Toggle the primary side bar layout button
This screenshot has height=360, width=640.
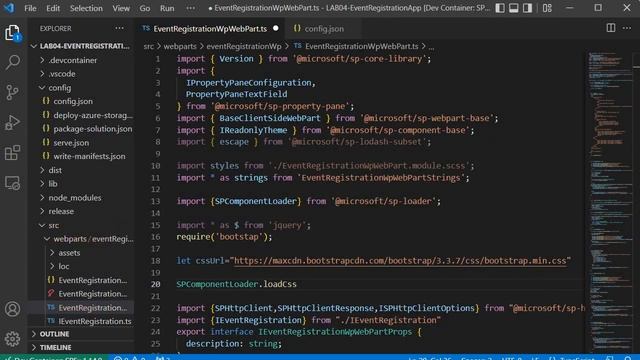[500, 8]
